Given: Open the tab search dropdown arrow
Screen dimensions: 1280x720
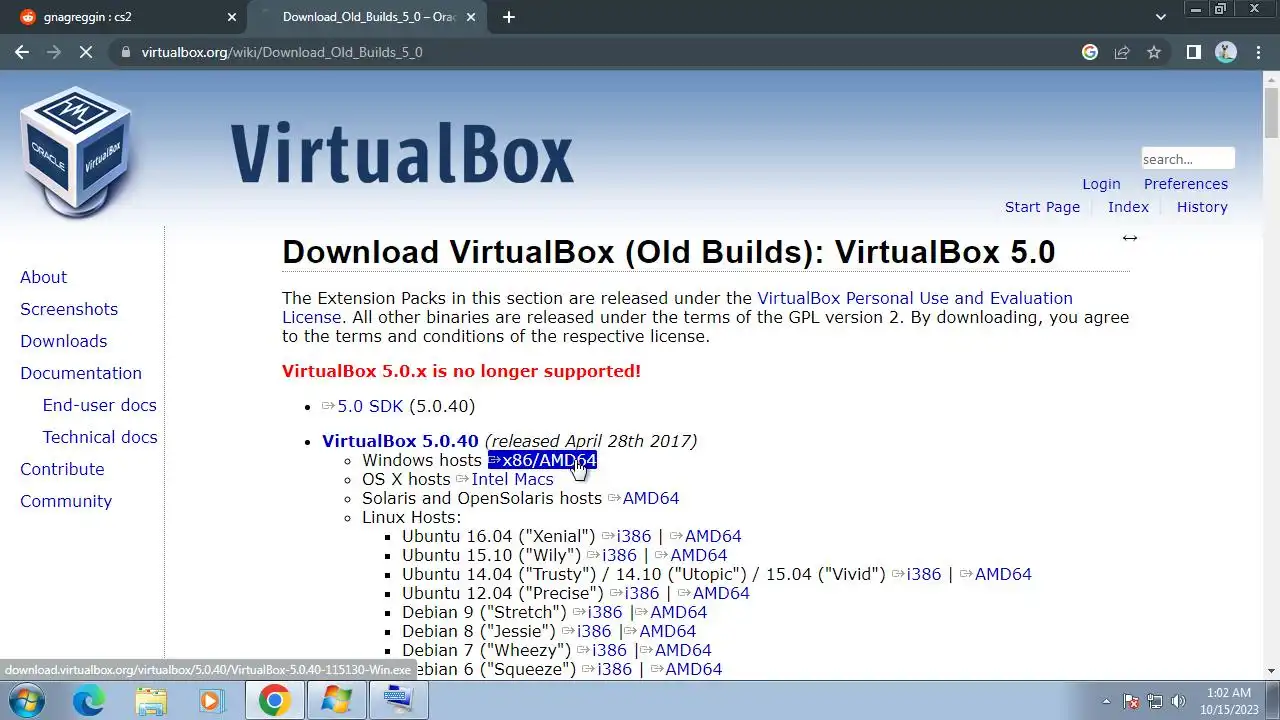Looking at the screenshot, I should (1161, 17).
